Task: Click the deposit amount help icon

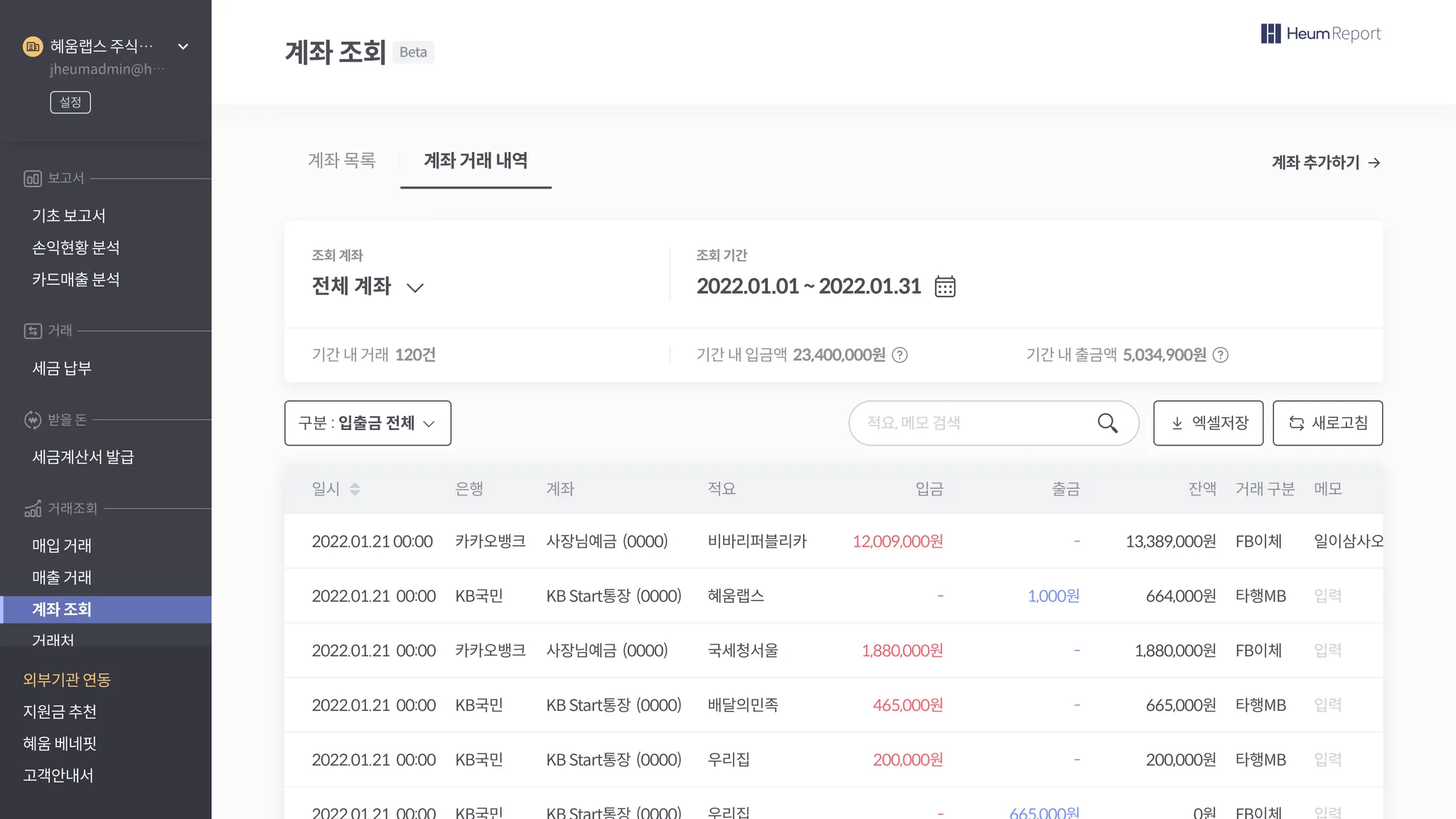Action: pos(899,355)
